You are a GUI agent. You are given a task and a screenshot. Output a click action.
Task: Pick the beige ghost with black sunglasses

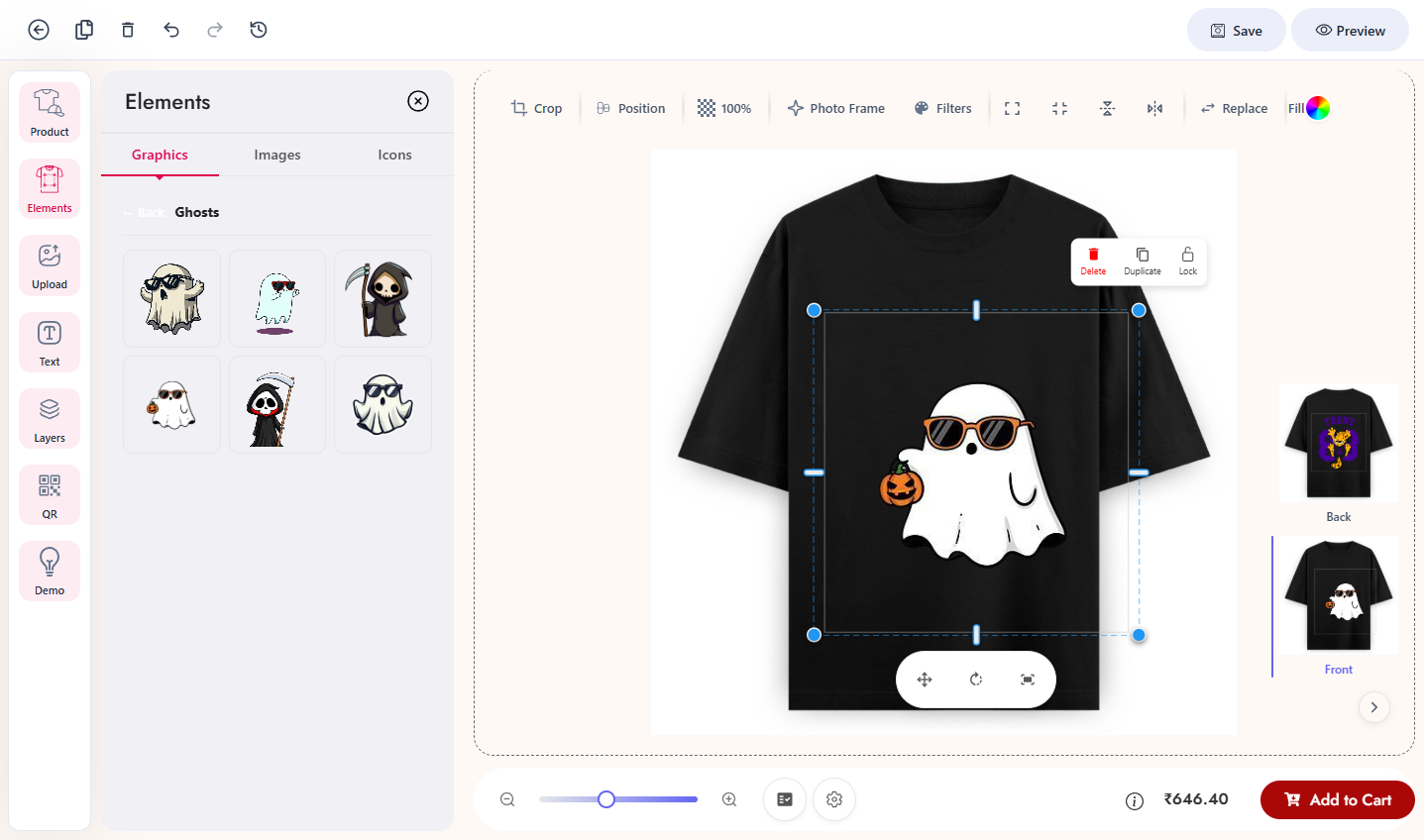point(172,298)
